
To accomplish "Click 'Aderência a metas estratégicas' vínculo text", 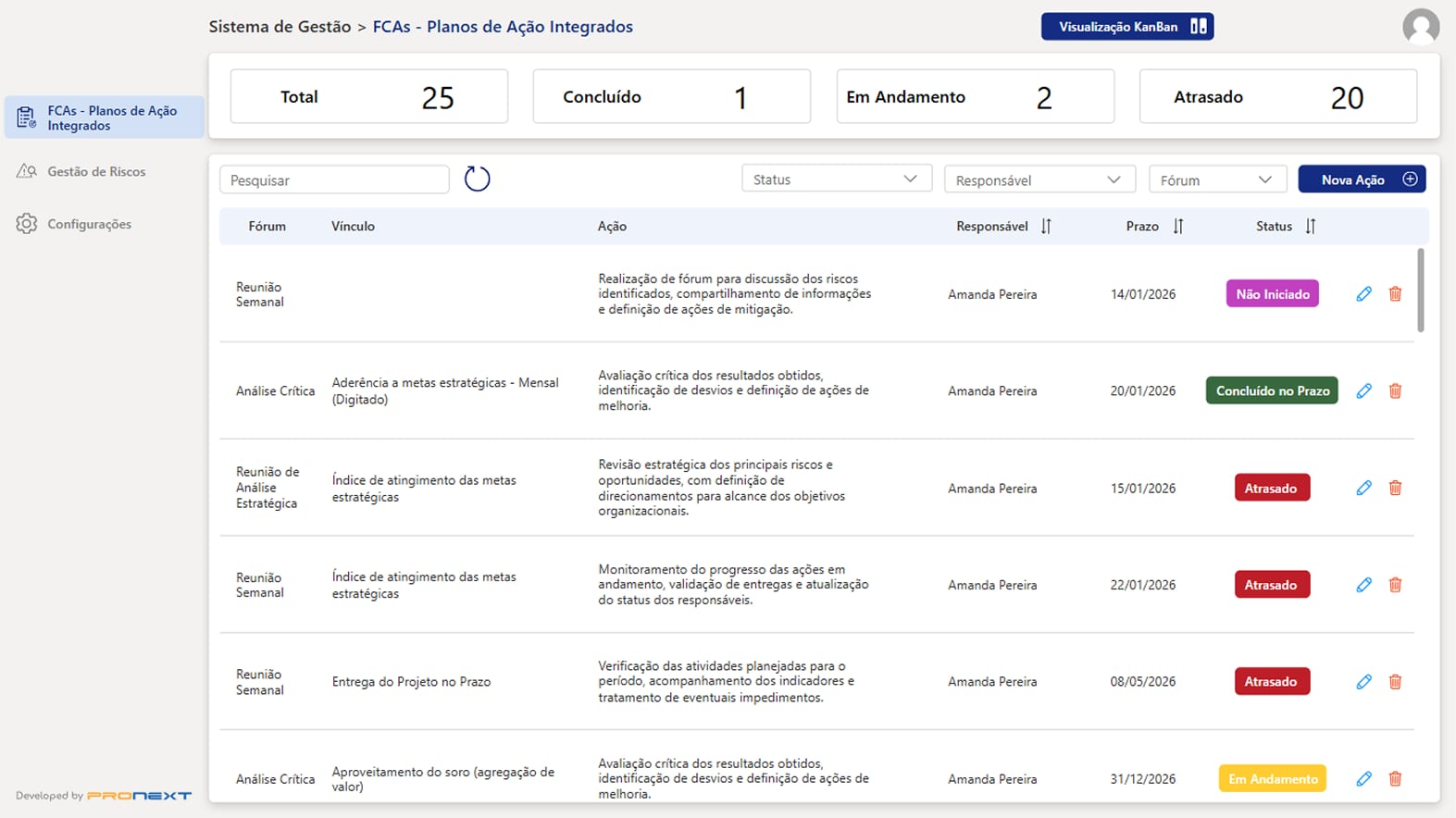I will [x=445, y=390].
